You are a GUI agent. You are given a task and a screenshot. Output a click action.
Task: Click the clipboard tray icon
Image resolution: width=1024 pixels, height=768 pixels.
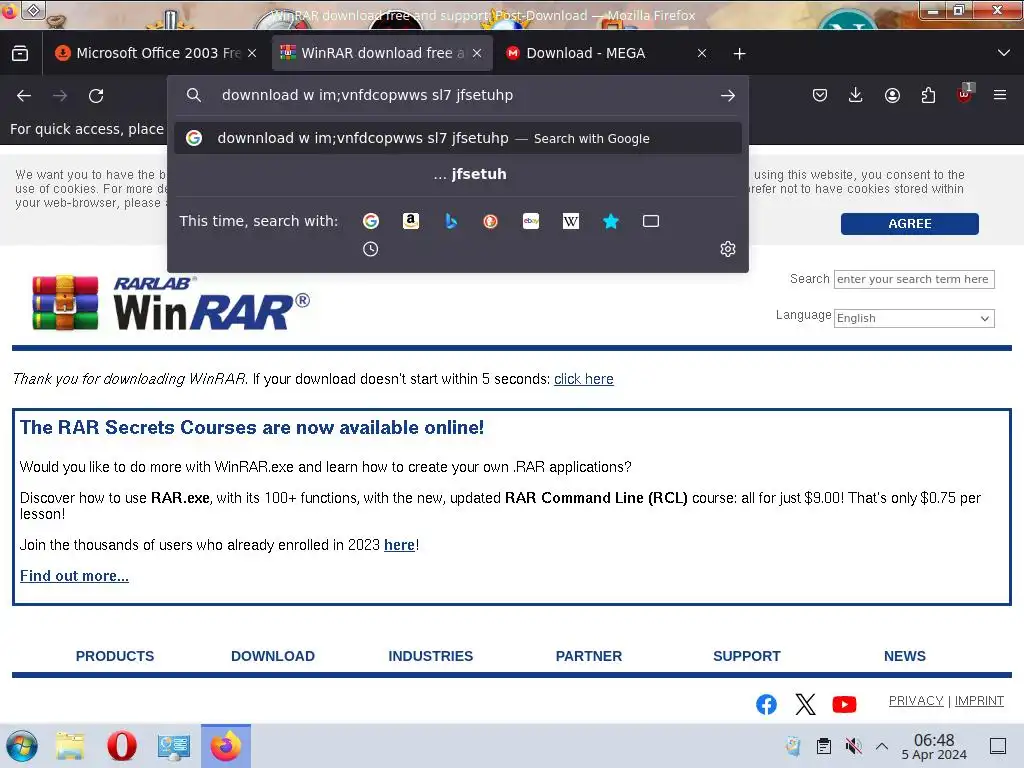pyautogui.click(x=824, y=746)
